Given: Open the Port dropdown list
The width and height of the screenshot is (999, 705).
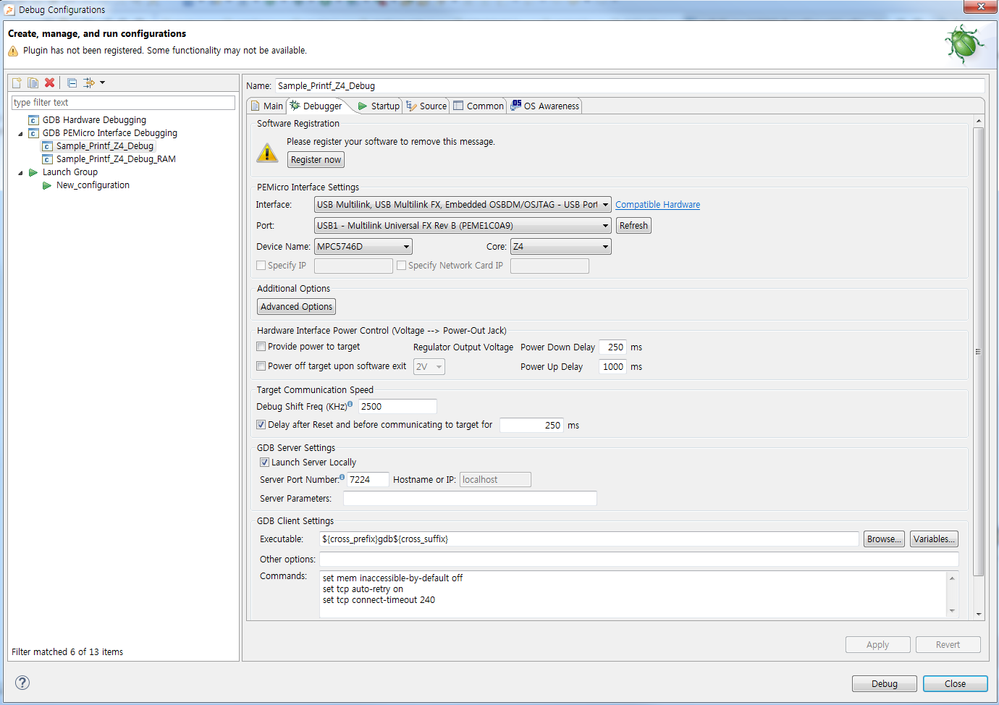Looking at the screenshot, I should pyautogui.click(x=463, y=225).
